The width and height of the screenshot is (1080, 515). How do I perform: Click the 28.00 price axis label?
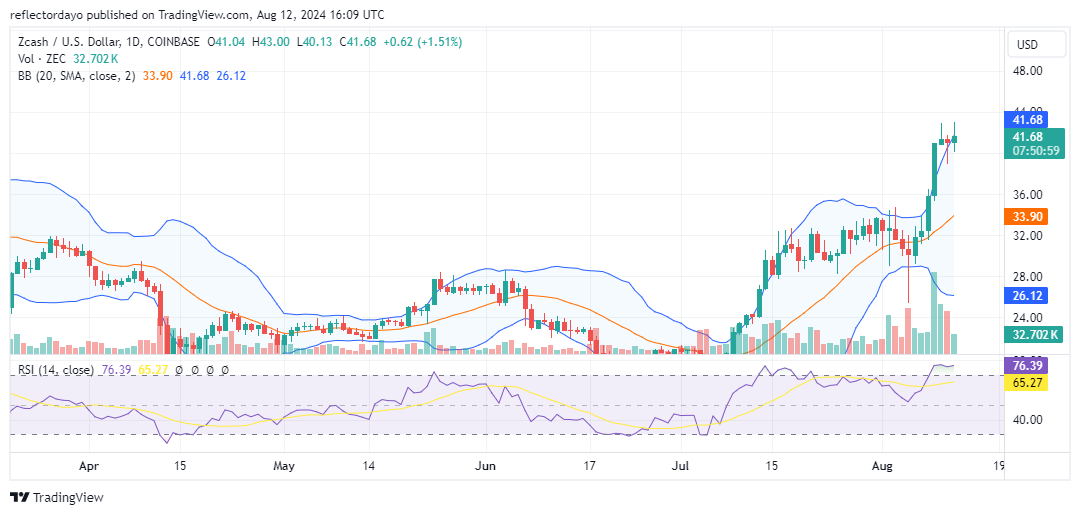(1028, 276)
